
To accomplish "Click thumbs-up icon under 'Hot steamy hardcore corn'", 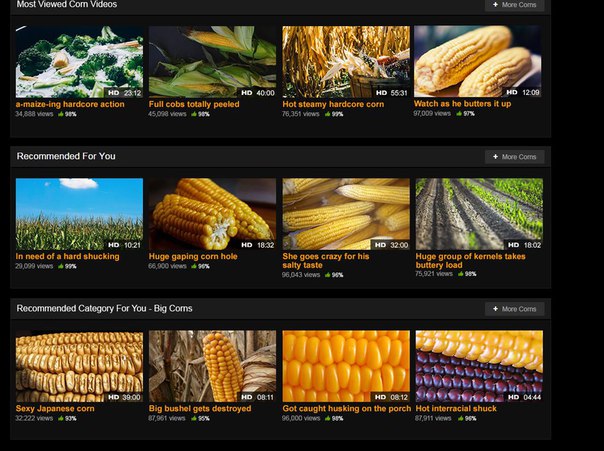I will (x=327, y=114).
